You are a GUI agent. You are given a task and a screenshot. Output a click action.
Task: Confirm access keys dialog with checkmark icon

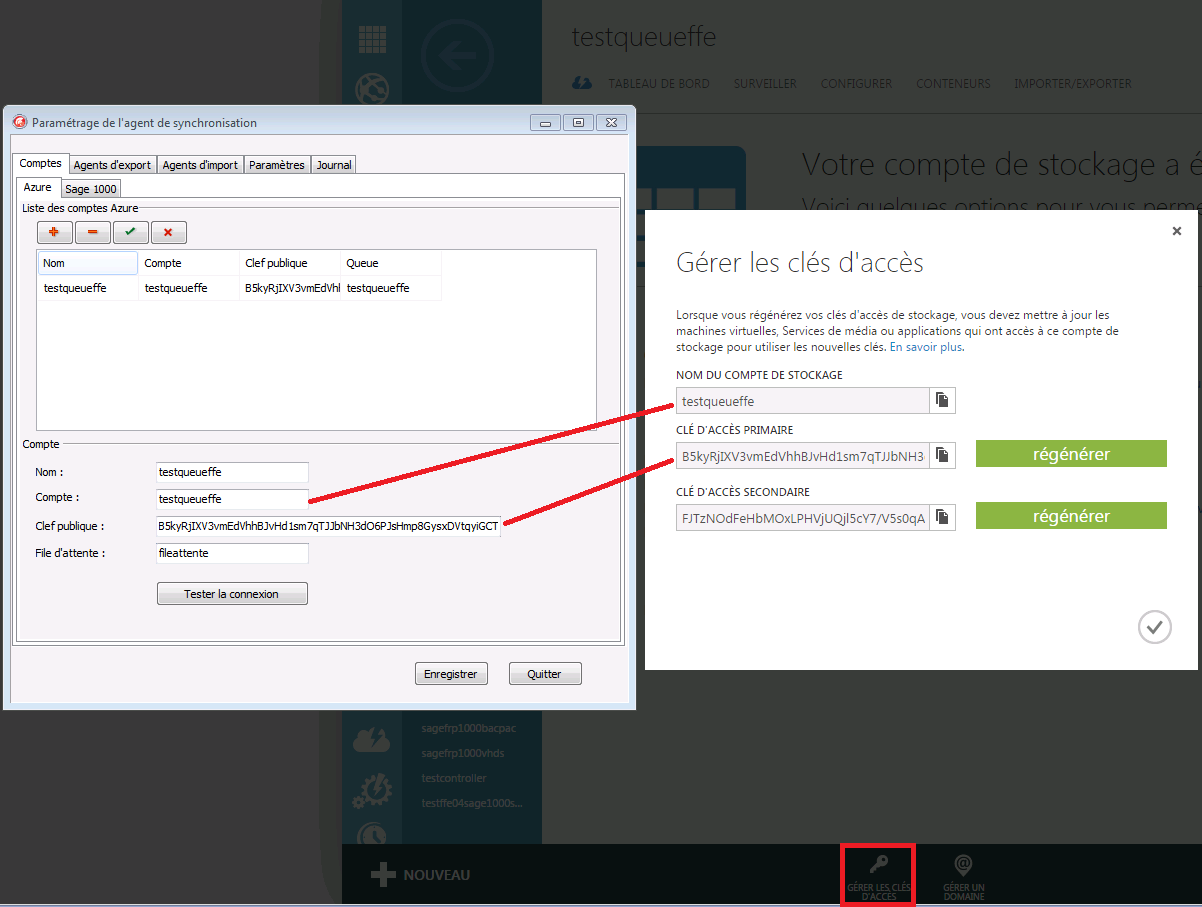pos(1154,627)
